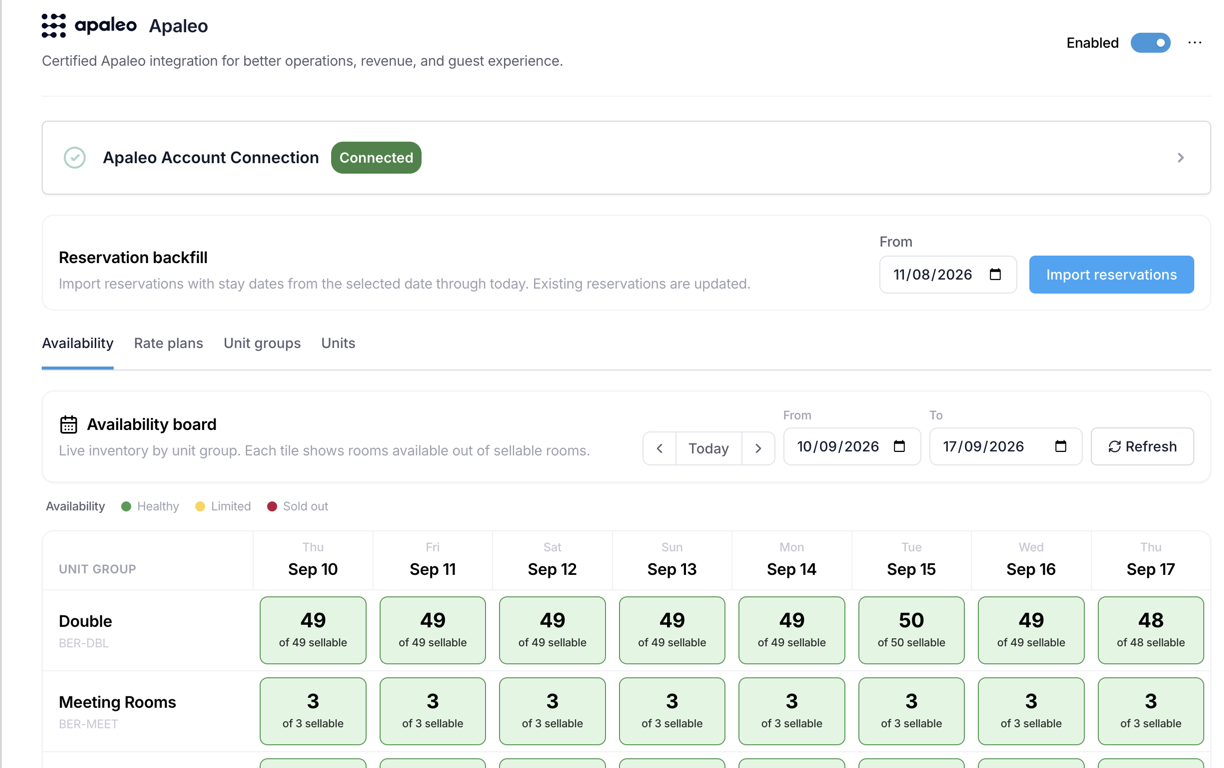The height and width of the screenshot is (768, 1224).
Task: Click the red Sold out legend dot
Action: coord(272,507)
